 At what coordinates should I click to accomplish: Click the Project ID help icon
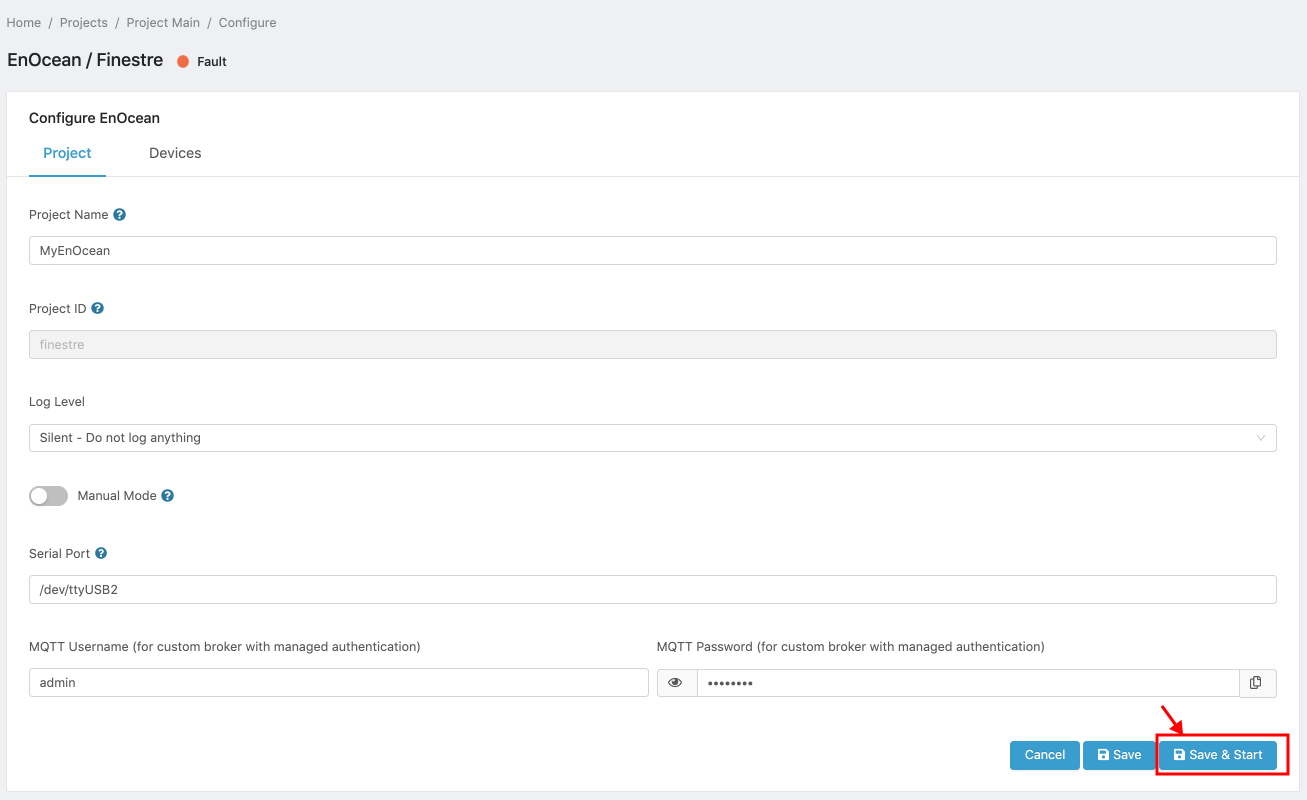tap(97, 309)
